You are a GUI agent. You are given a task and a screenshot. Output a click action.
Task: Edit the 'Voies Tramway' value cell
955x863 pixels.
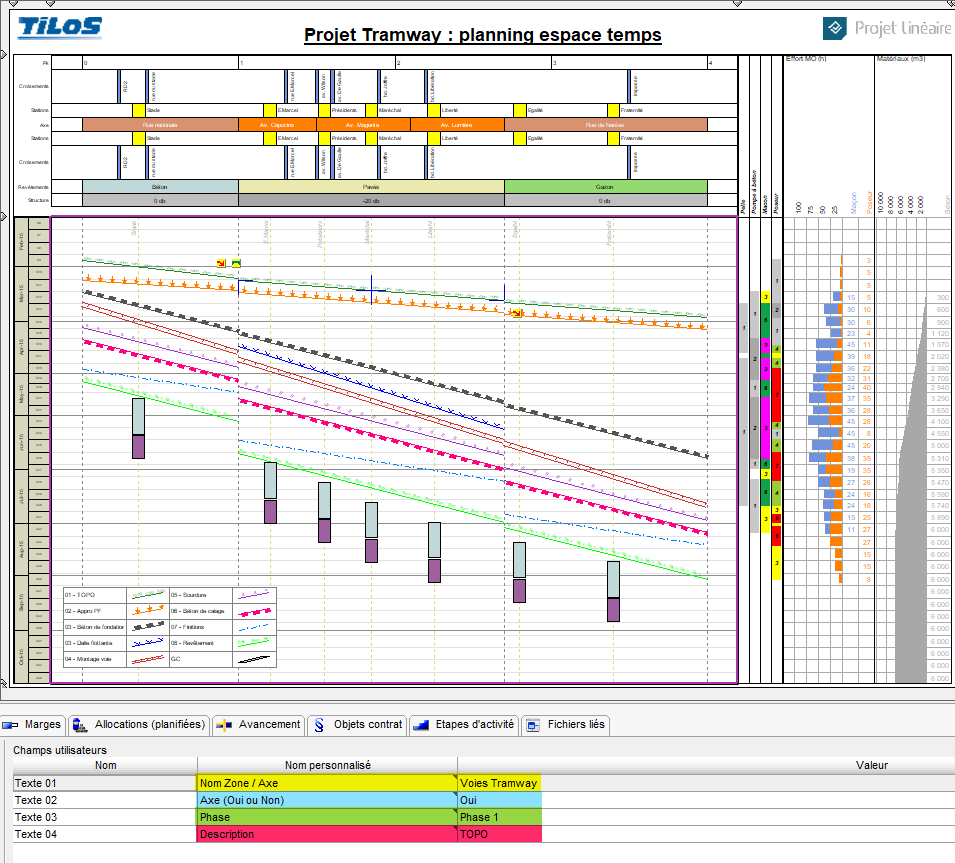[x=499, y=783]
